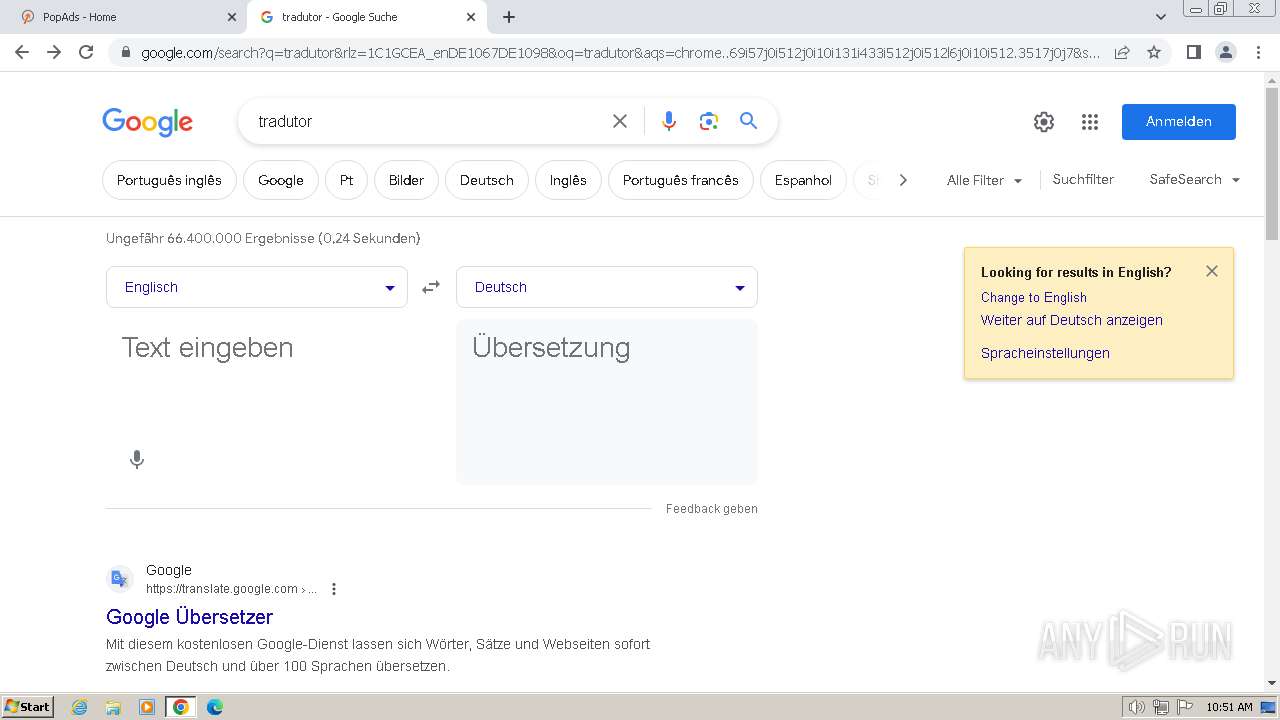Open Microsoft Edge from the taskbar

(214, 707)
